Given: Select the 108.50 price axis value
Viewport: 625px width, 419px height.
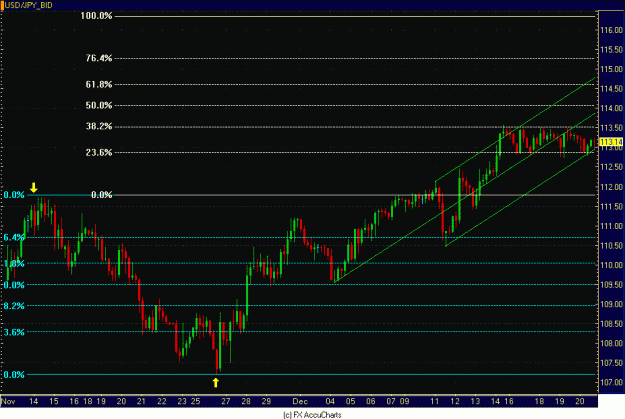Looking at the screenshot, I should click(x=611, y=324).
